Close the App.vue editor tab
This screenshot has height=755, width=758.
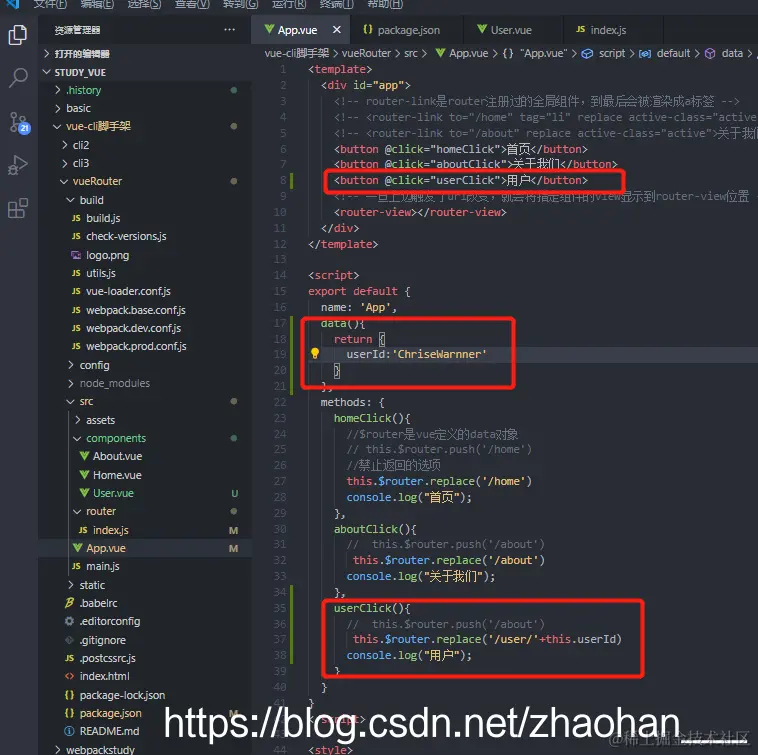click(x=337, y=30)
